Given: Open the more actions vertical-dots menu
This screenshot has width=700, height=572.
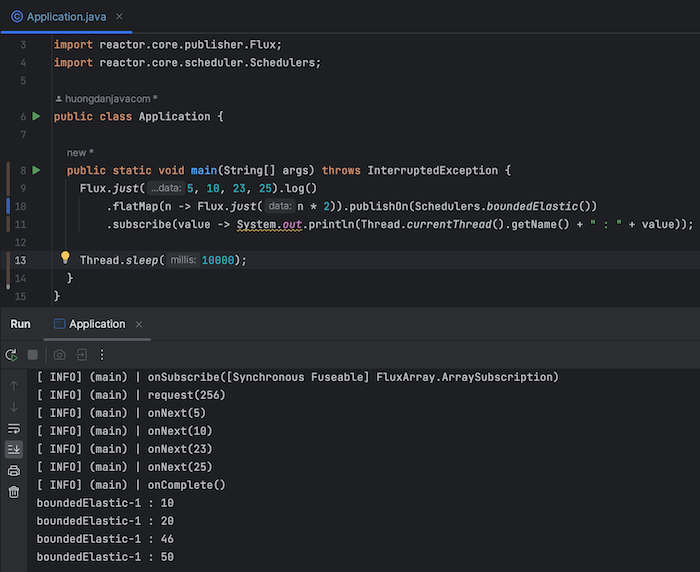Looking at the screenshot, I should tap(102, 355).
